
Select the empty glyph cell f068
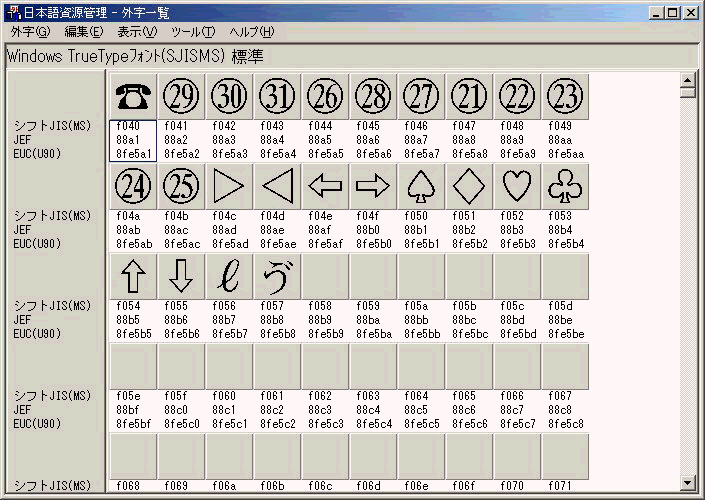pyautogui.click(x=133, y=456)
